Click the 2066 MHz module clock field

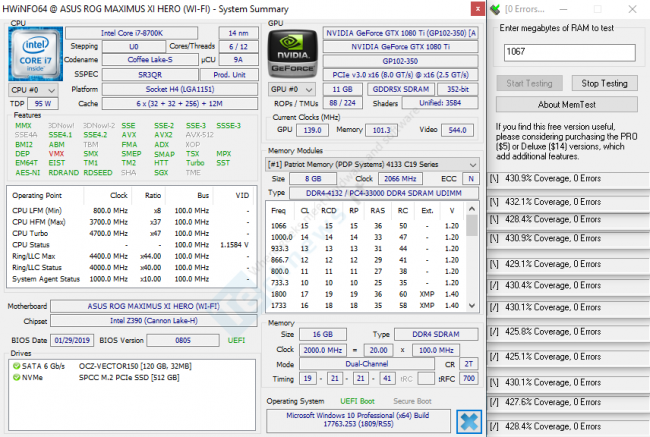coord(400,179)
